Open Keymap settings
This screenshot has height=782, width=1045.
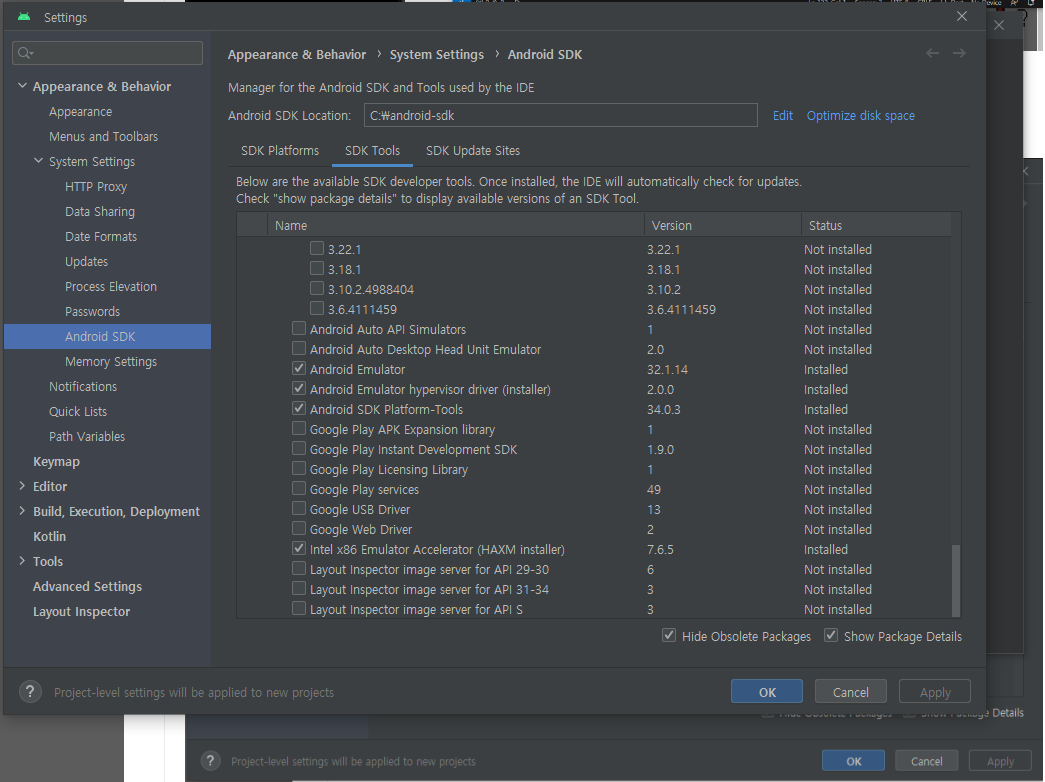point(56,461)
